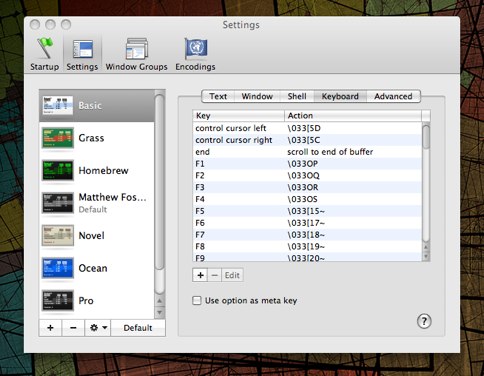Add a new profile with plus button
Viewport: 484px width, 376px height.
pyautogui.click(x=50, y=328)
